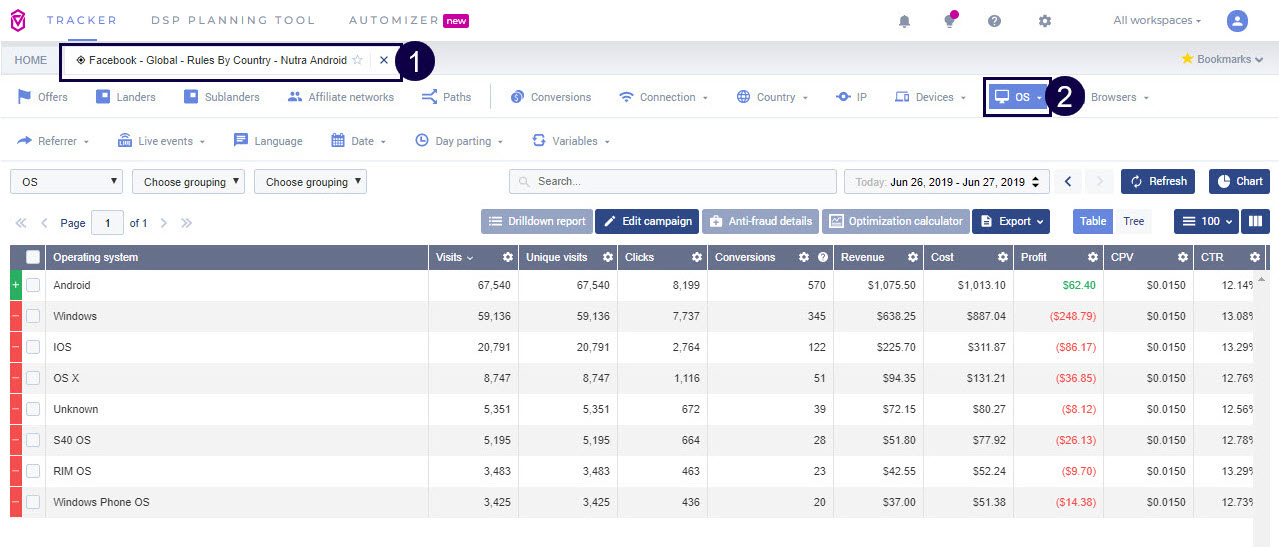This screenshot has width=1279, height=547.
Task: Open the column chooser icon button
Action: tap(1255, 221)
